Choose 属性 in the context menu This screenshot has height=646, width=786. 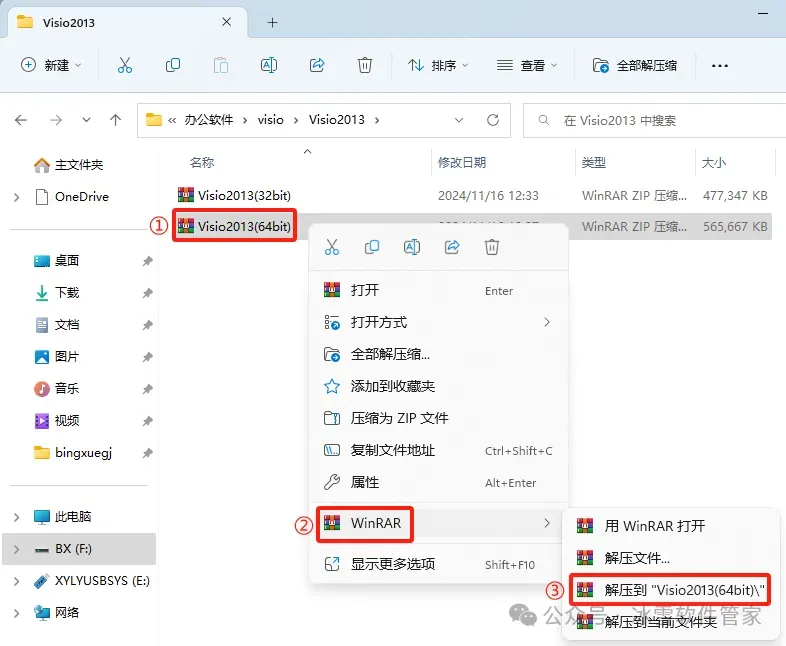(x=439, y=482)
